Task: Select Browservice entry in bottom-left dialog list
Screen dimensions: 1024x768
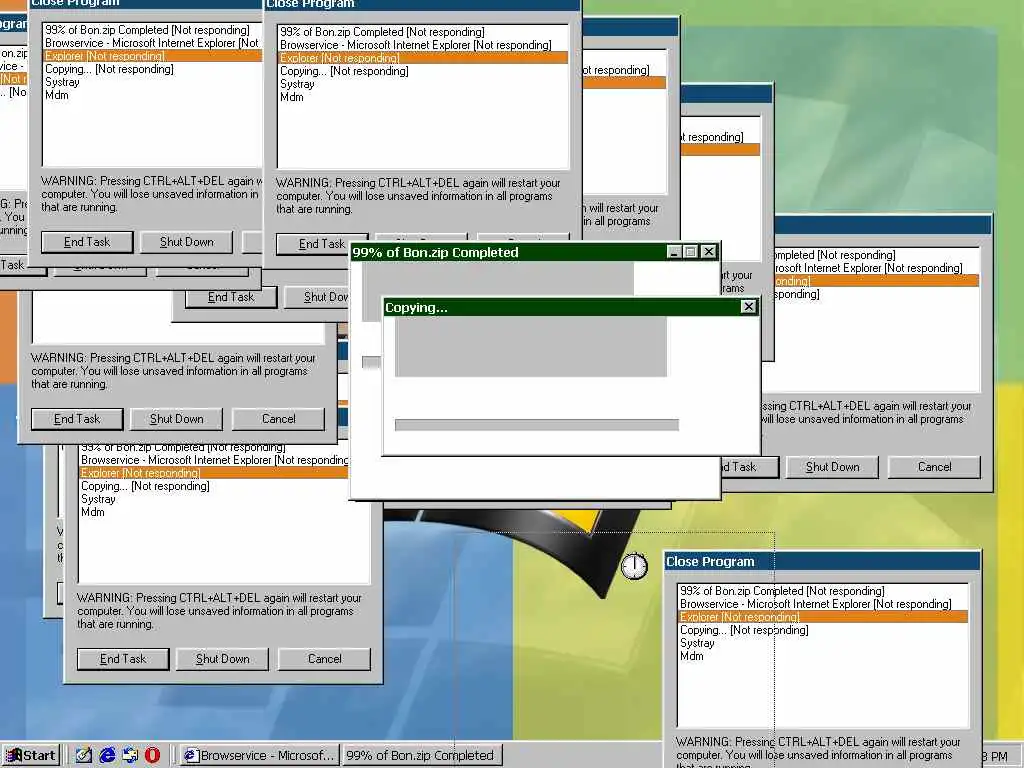Action: click(x=214, y=460)
